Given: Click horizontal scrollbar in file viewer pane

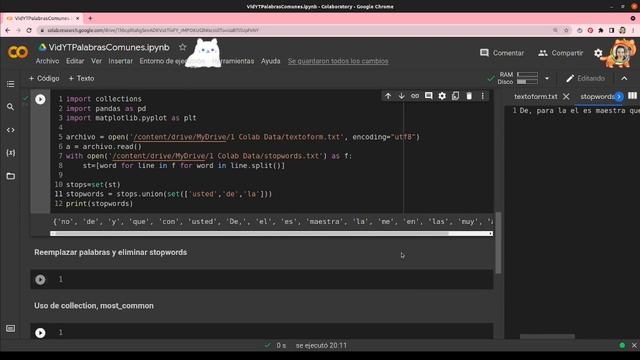Looking at the screenshot, I should 547,336.
